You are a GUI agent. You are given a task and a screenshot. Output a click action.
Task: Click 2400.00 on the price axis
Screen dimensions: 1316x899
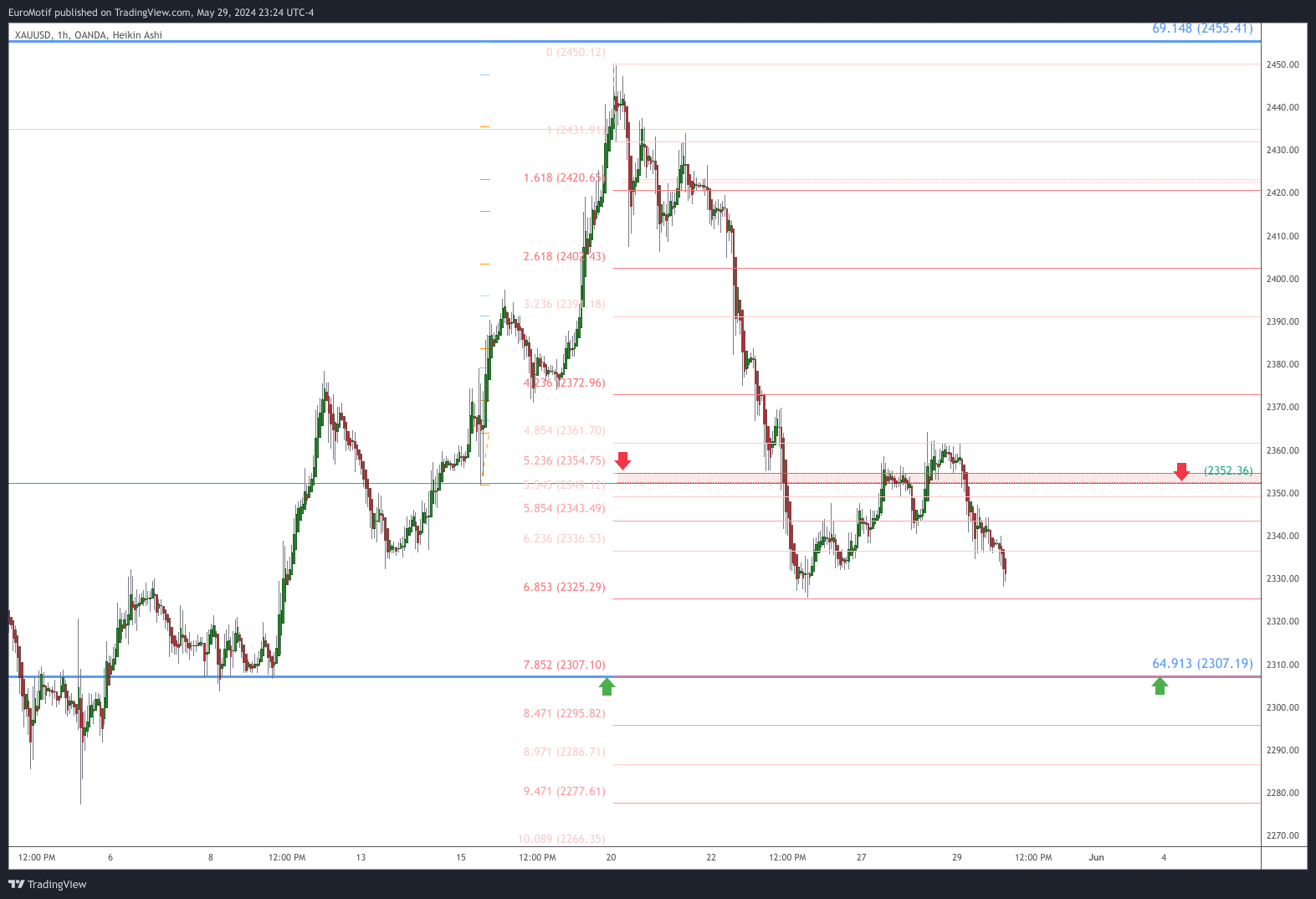(x=1283, y=279)
